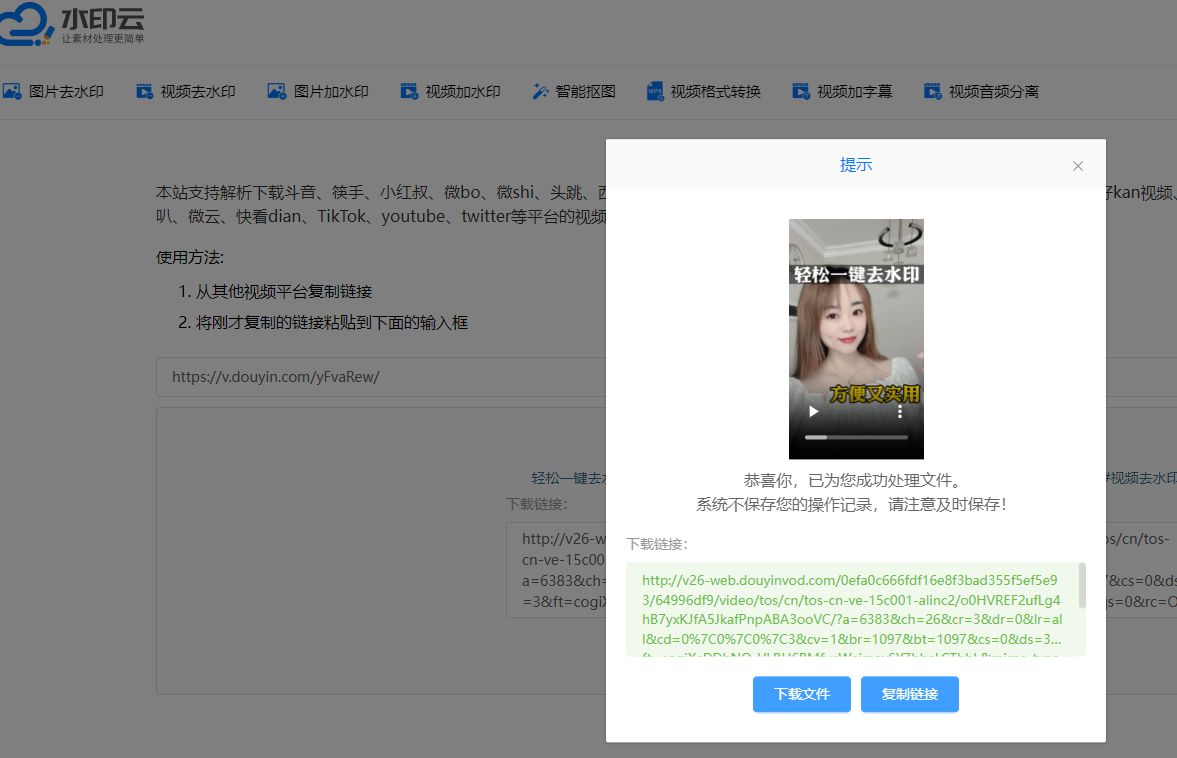The height and width of the screenshot is (758, 1177).
Task: Open the 视频音频分离 menu item
Action: pos(931,91)
